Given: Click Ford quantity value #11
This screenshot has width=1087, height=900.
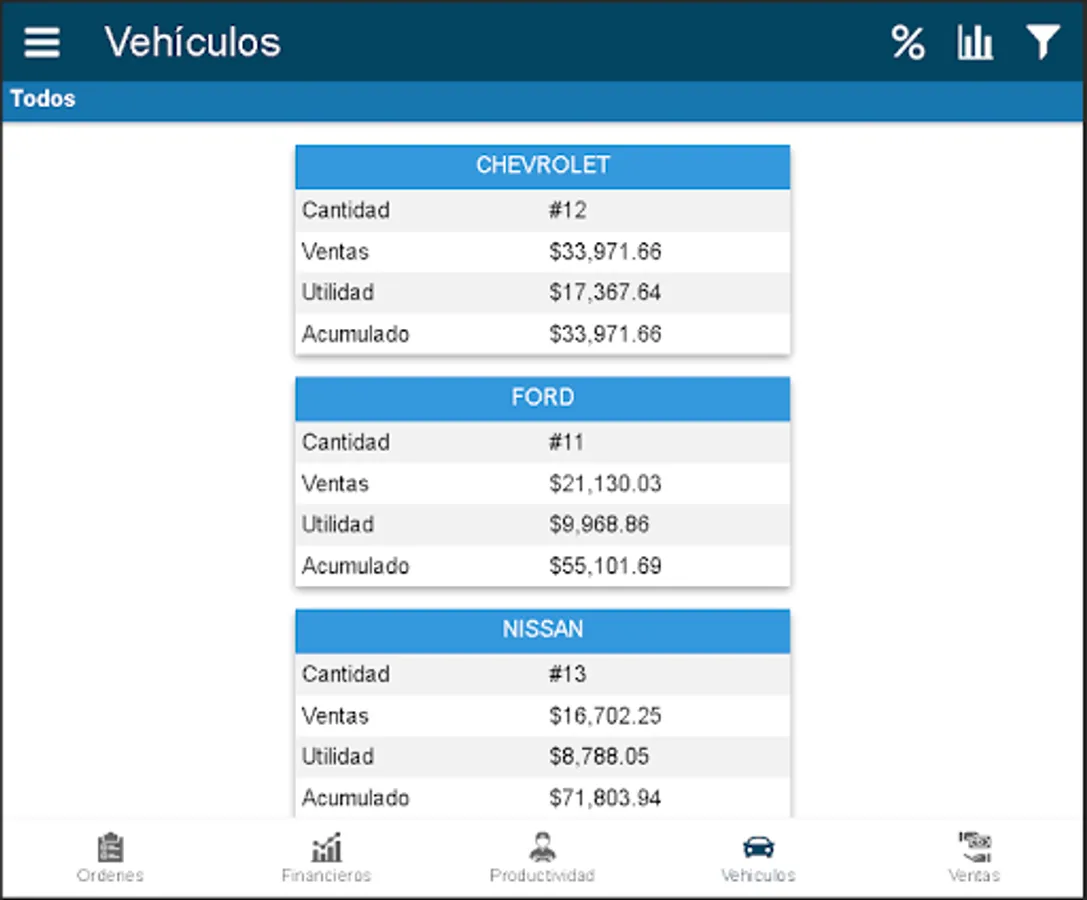Looking at the screenshot, I should [566, 442].
